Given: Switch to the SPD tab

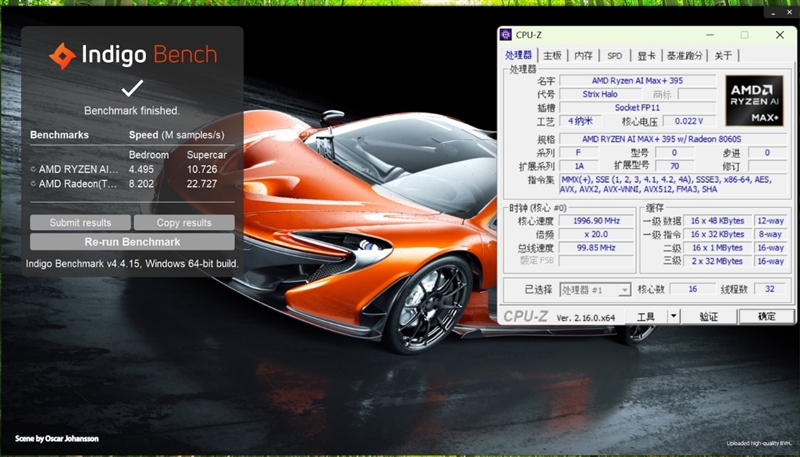Looking at the screenshot, I should click(614, 56).
